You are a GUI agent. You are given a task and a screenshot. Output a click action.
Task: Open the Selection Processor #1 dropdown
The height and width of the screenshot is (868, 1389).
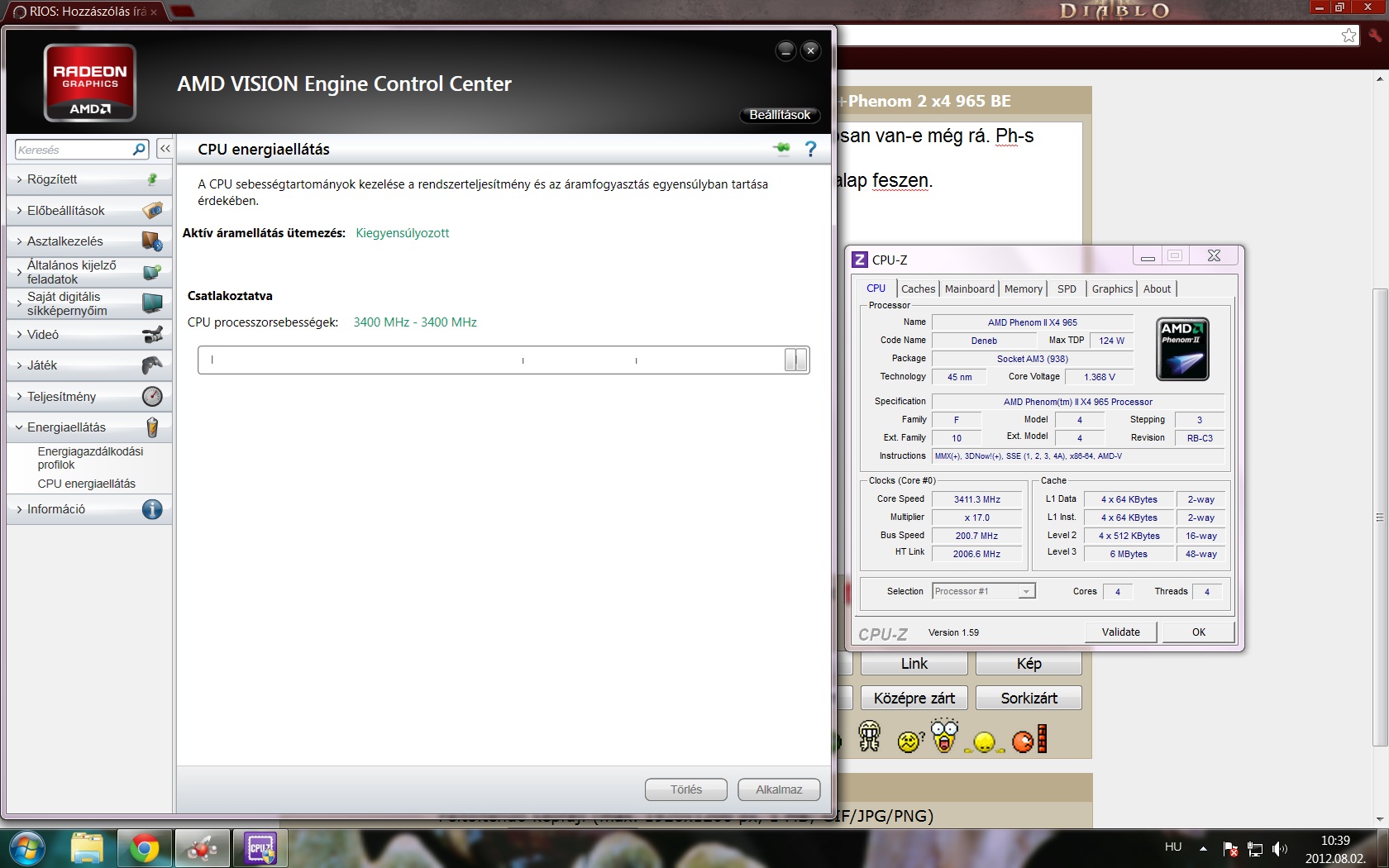click(x=983, y=591)
